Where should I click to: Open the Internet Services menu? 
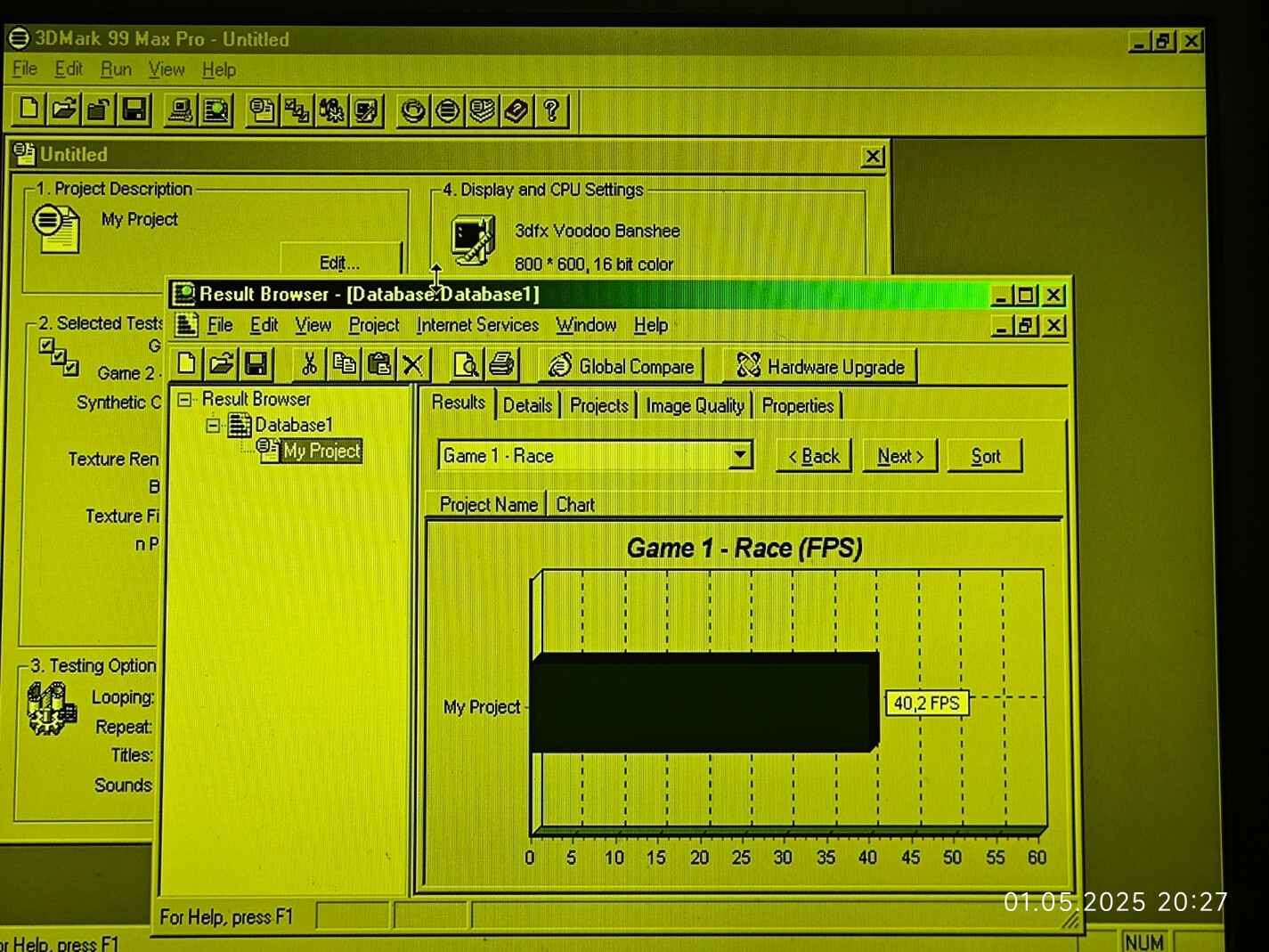[477, 325]
